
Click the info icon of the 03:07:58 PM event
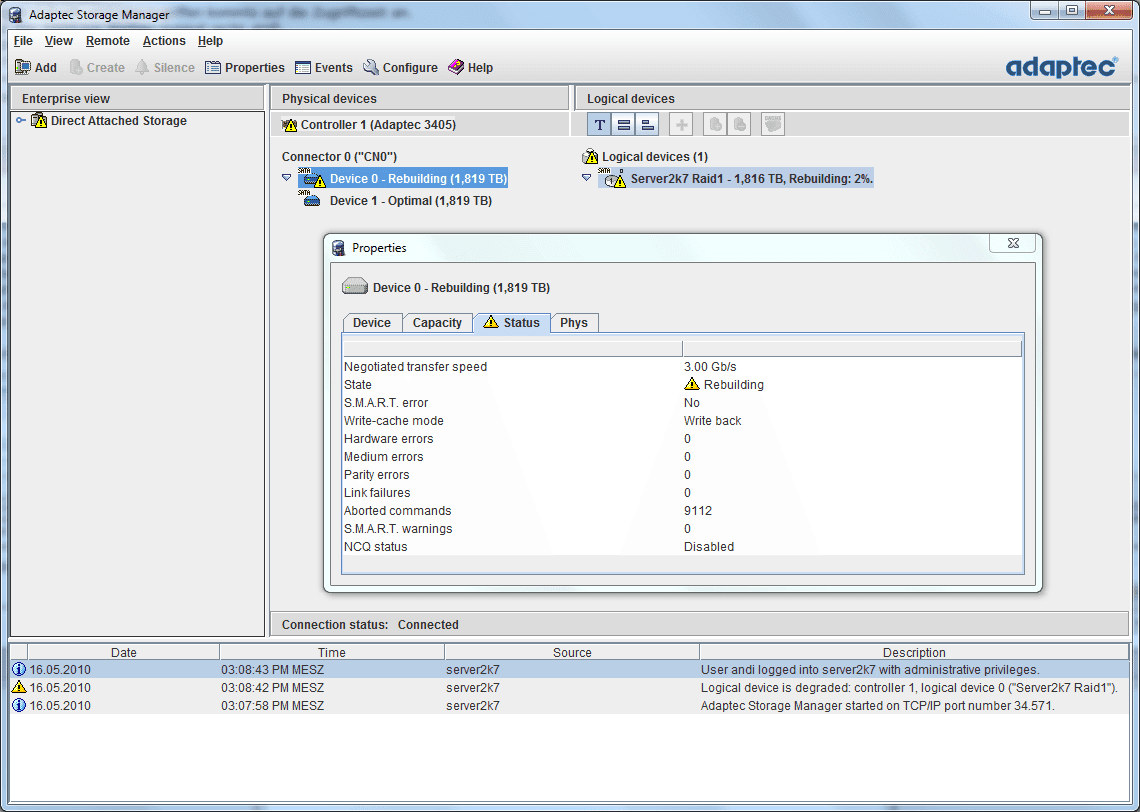coord(19,705)
